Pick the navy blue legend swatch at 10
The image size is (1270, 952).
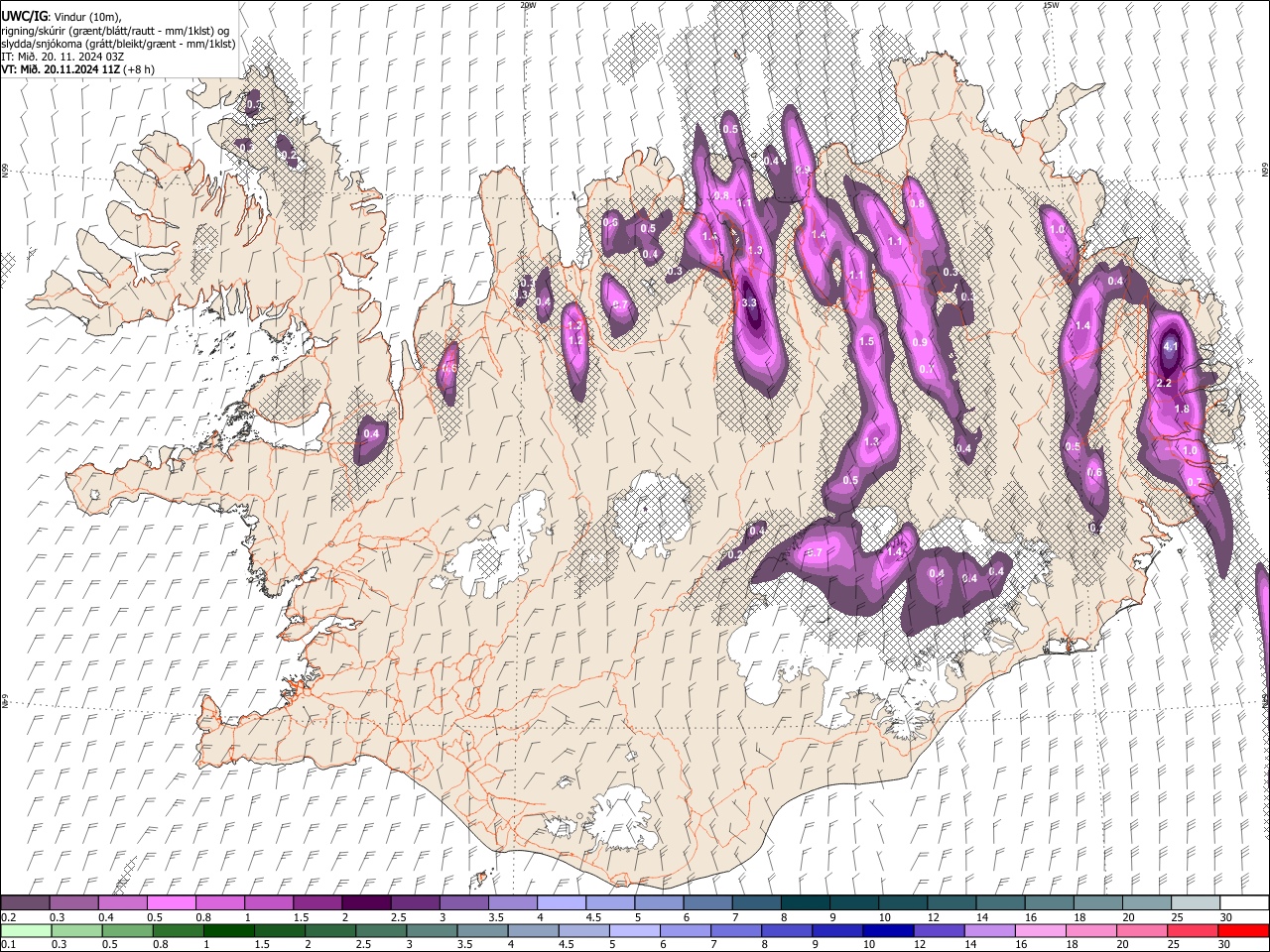pos(888,930)
